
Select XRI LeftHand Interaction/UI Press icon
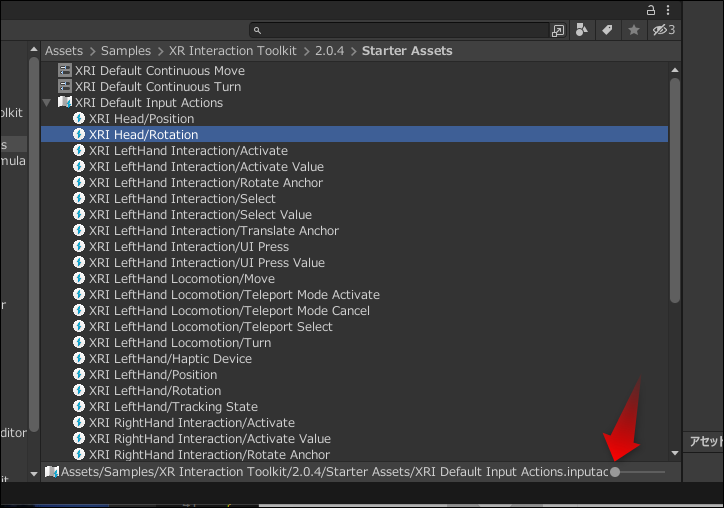[x=79, y=246]
